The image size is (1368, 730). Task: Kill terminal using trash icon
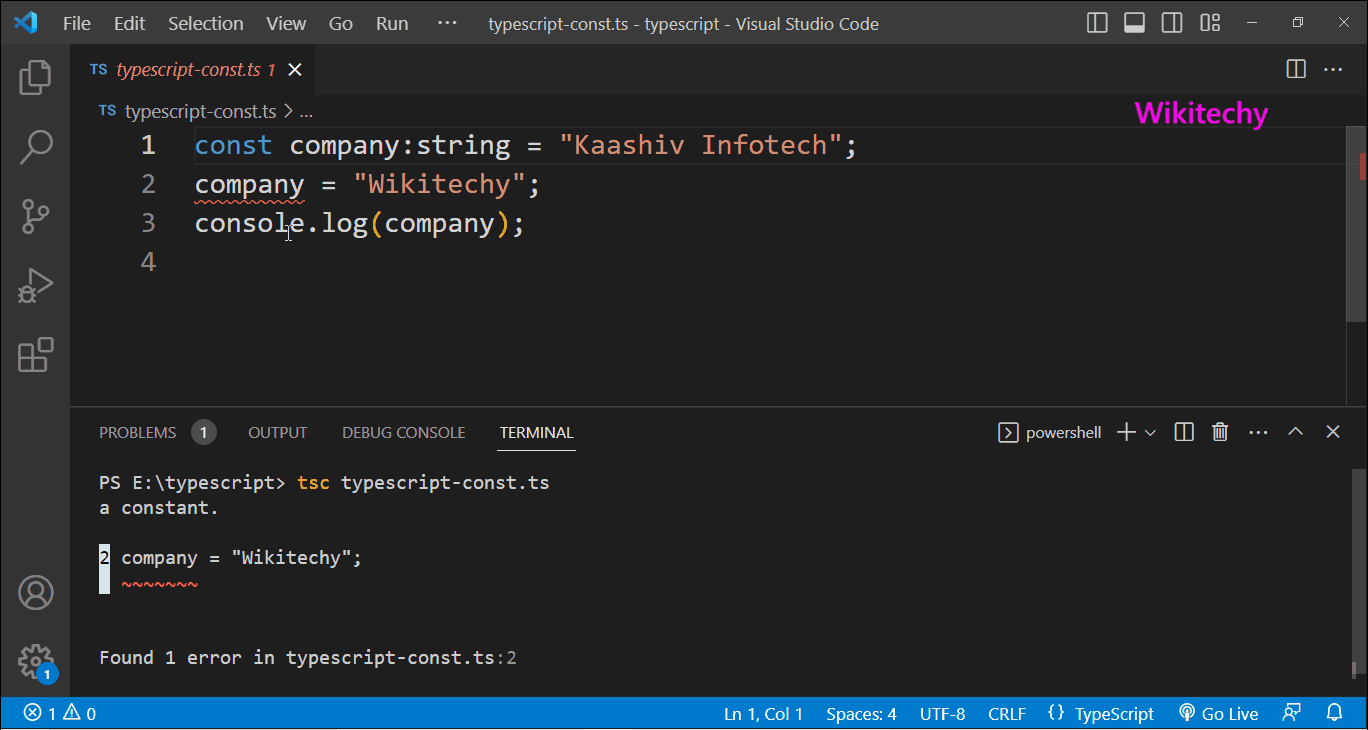coord(1220,432)
